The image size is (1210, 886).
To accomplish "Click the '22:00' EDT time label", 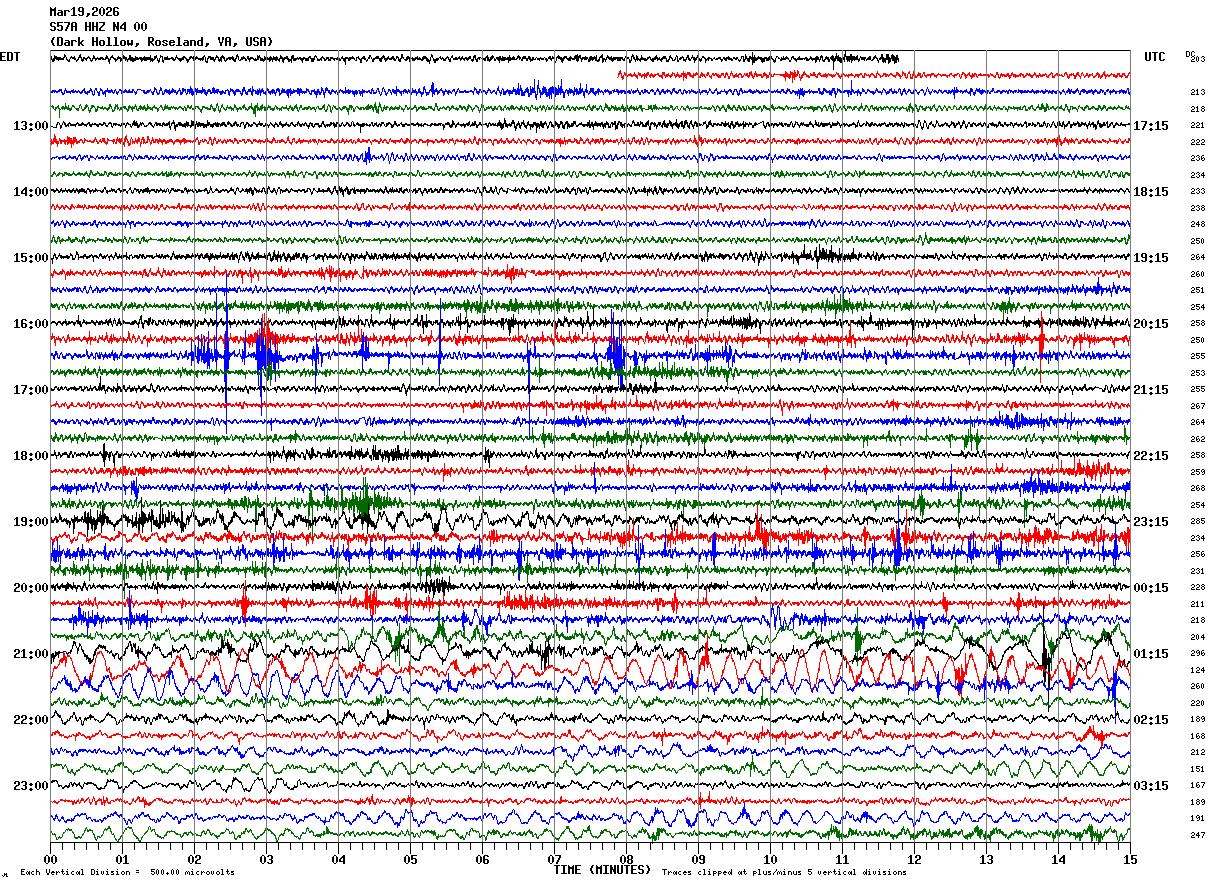I will (30, 720).
